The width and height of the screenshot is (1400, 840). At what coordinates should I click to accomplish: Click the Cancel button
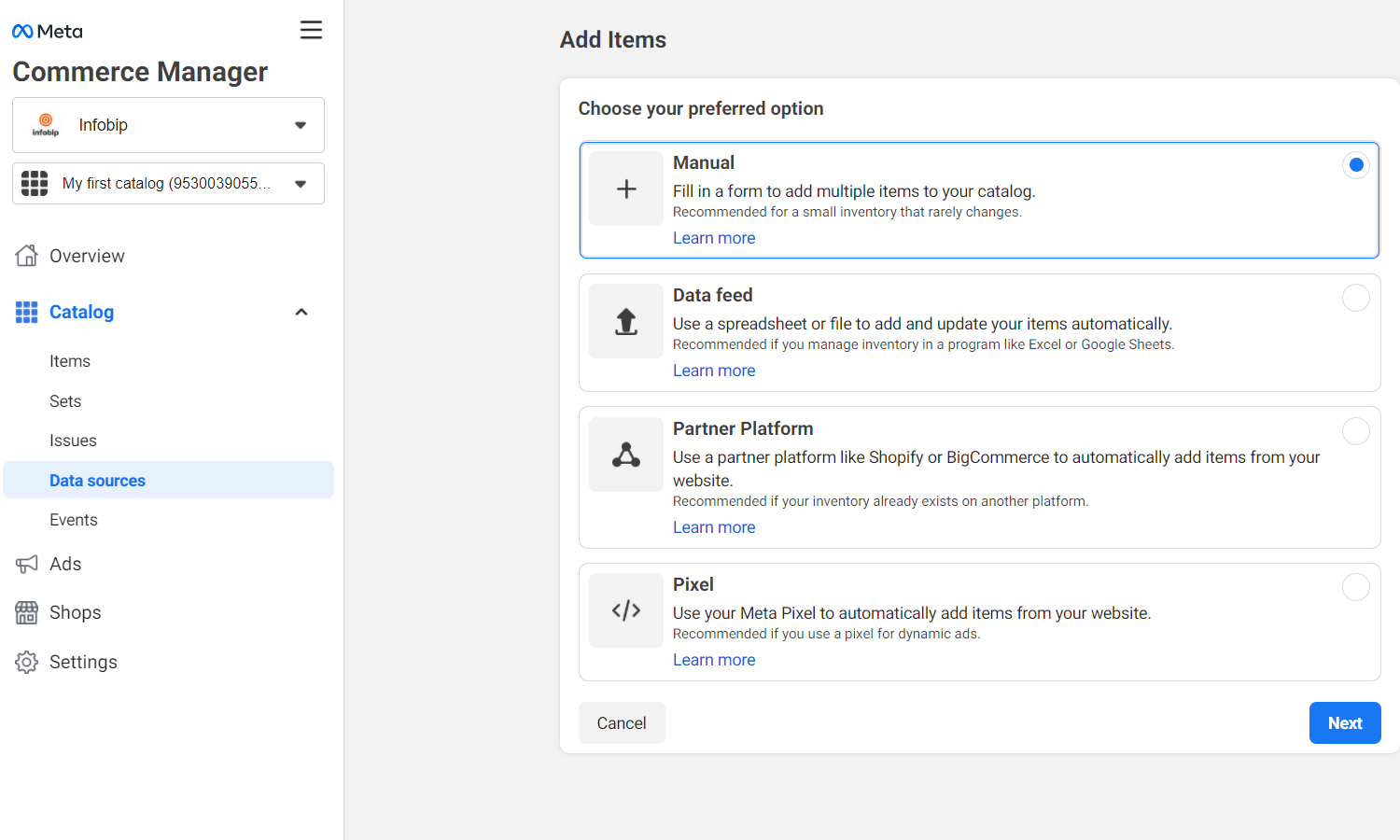(622, 723)
